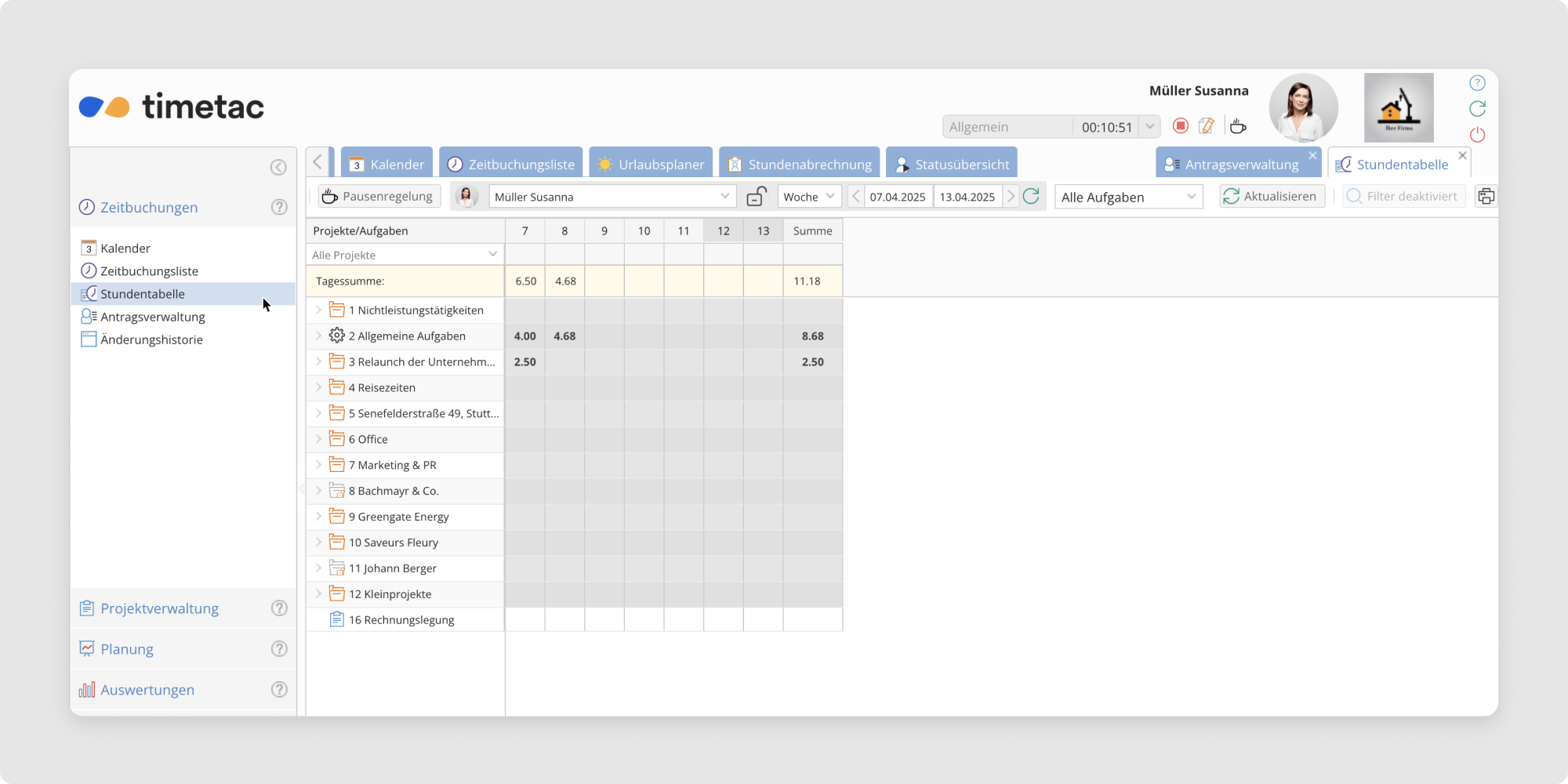This screenshot has width=1568, height=784.
Task: Open the Woche period dropdown
Action: tap(809, 197)
